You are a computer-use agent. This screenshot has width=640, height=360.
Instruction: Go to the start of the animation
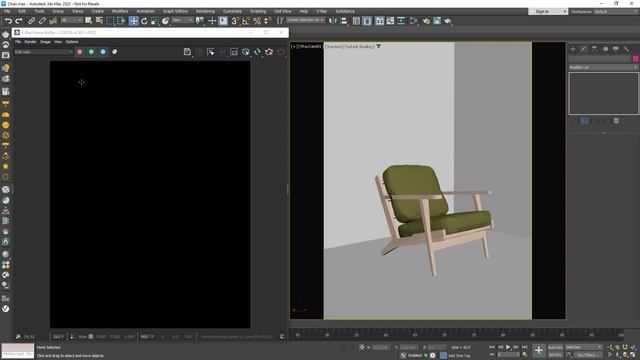point(492,347)
